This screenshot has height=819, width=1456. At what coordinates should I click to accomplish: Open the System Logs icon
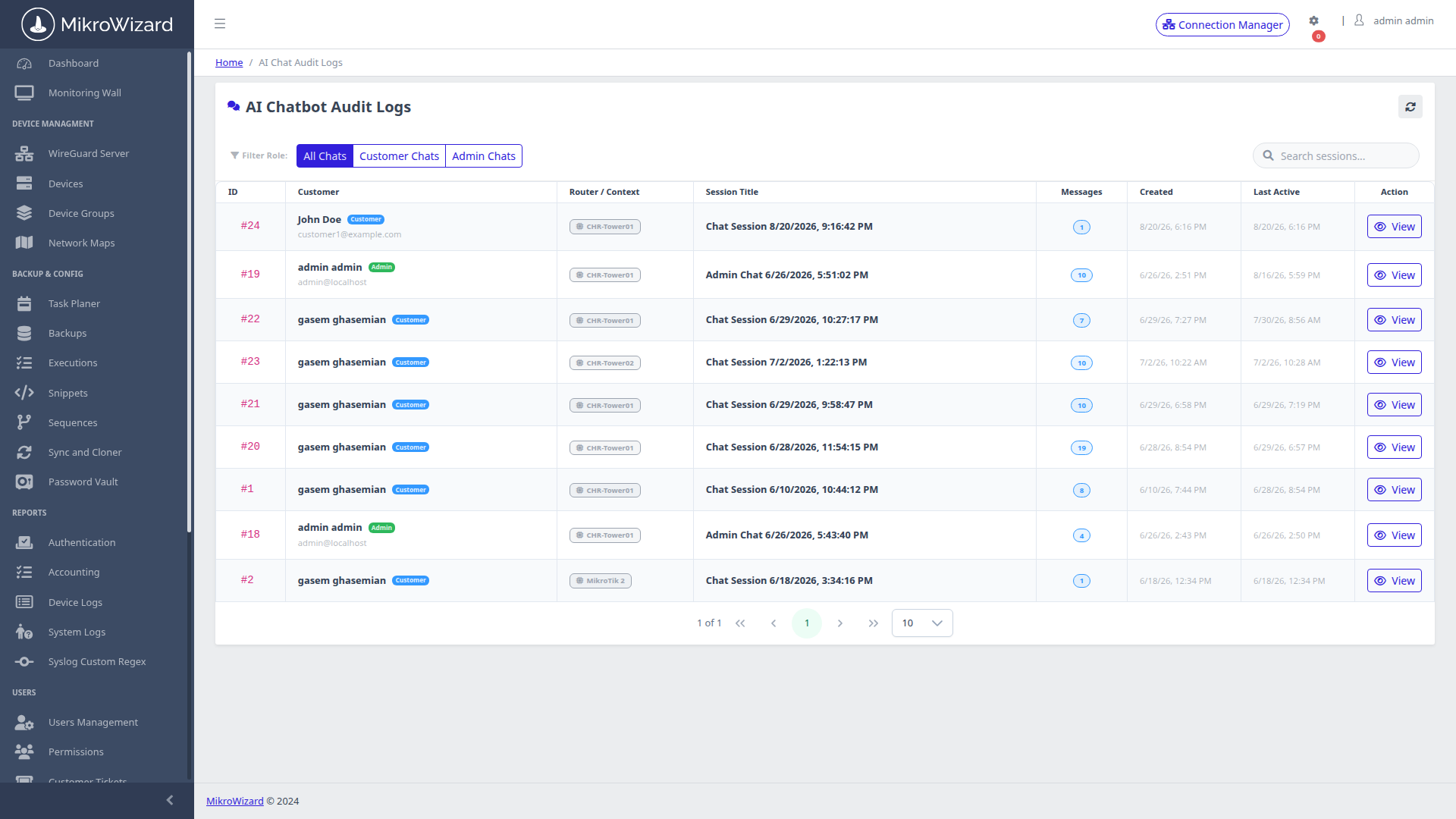pos(24,632)
